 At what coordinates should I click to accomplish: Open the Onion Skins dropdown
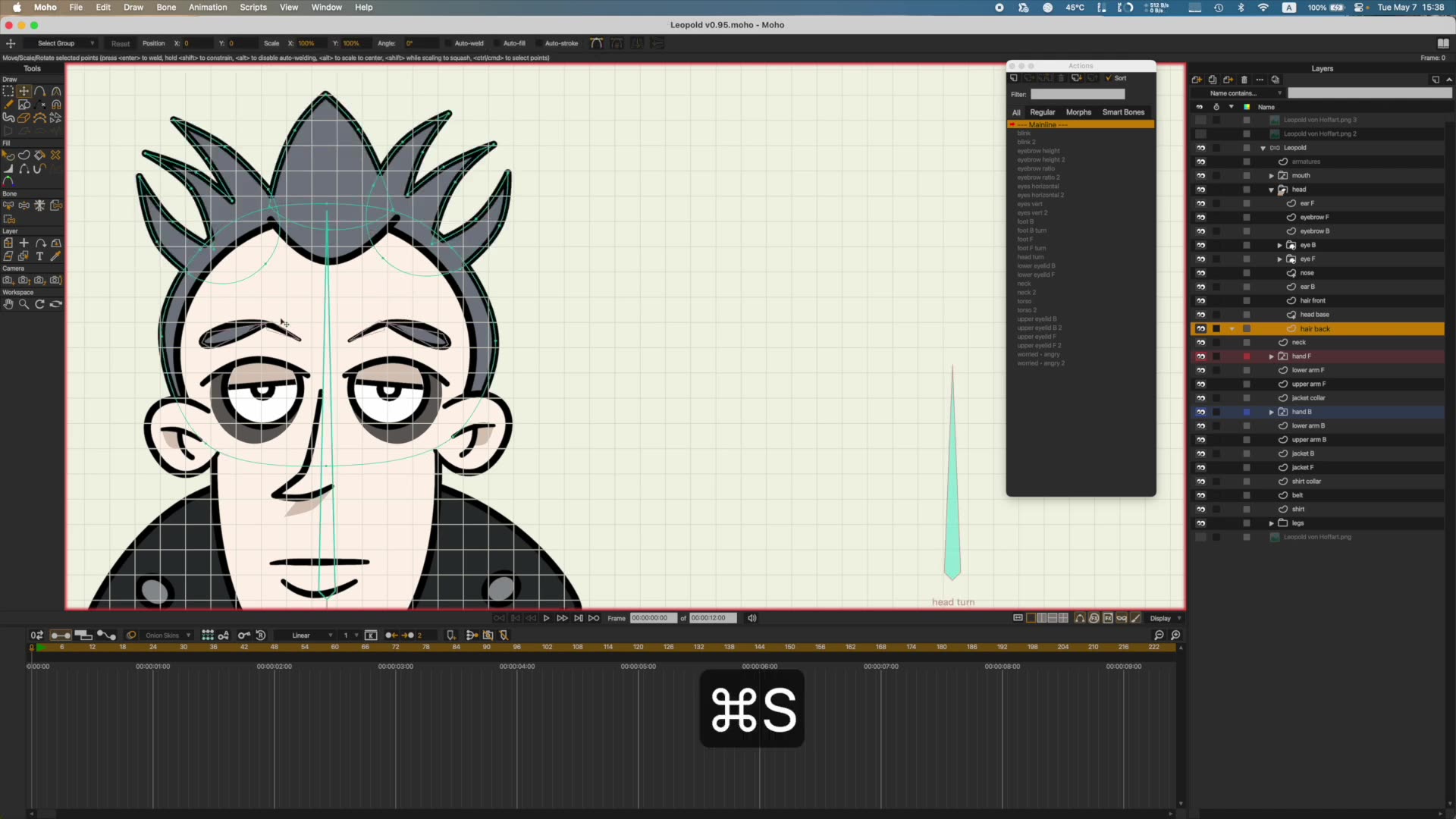click(166, 635)
